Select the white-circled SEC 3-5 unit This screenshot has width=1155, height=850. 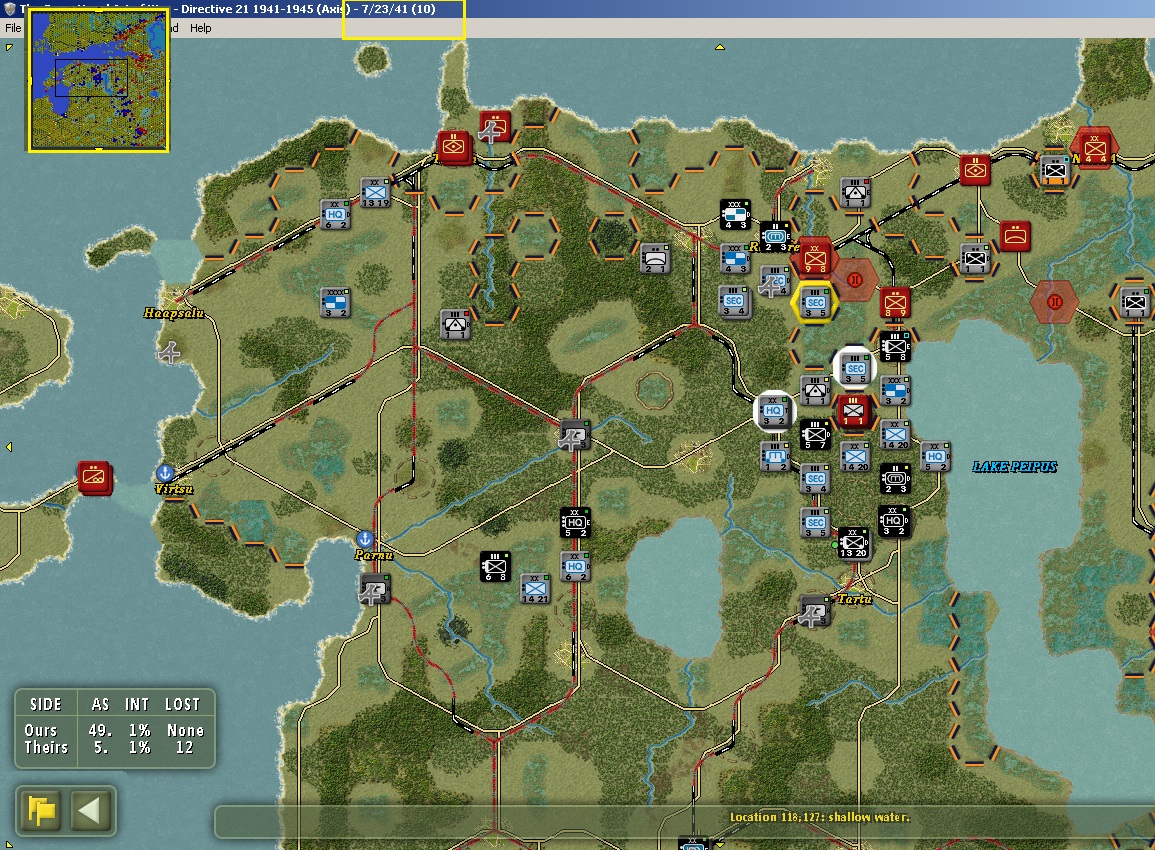point(854,368)
